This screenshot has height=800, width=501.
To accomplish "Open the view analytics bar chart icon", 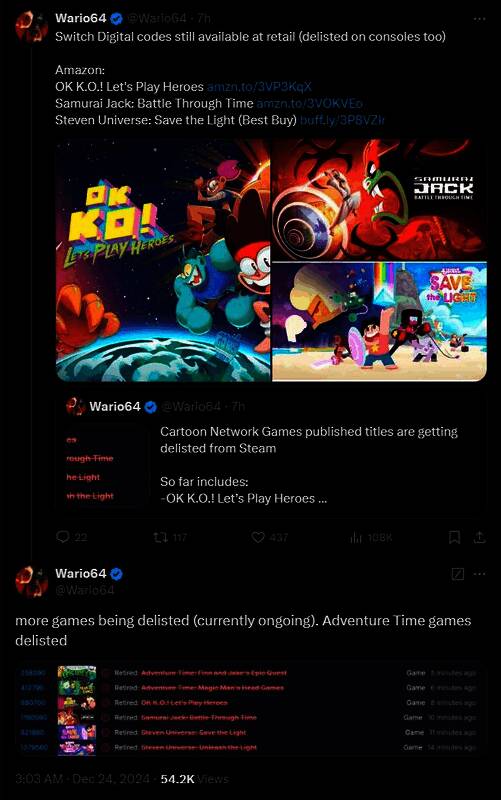I will pos(356,537).
